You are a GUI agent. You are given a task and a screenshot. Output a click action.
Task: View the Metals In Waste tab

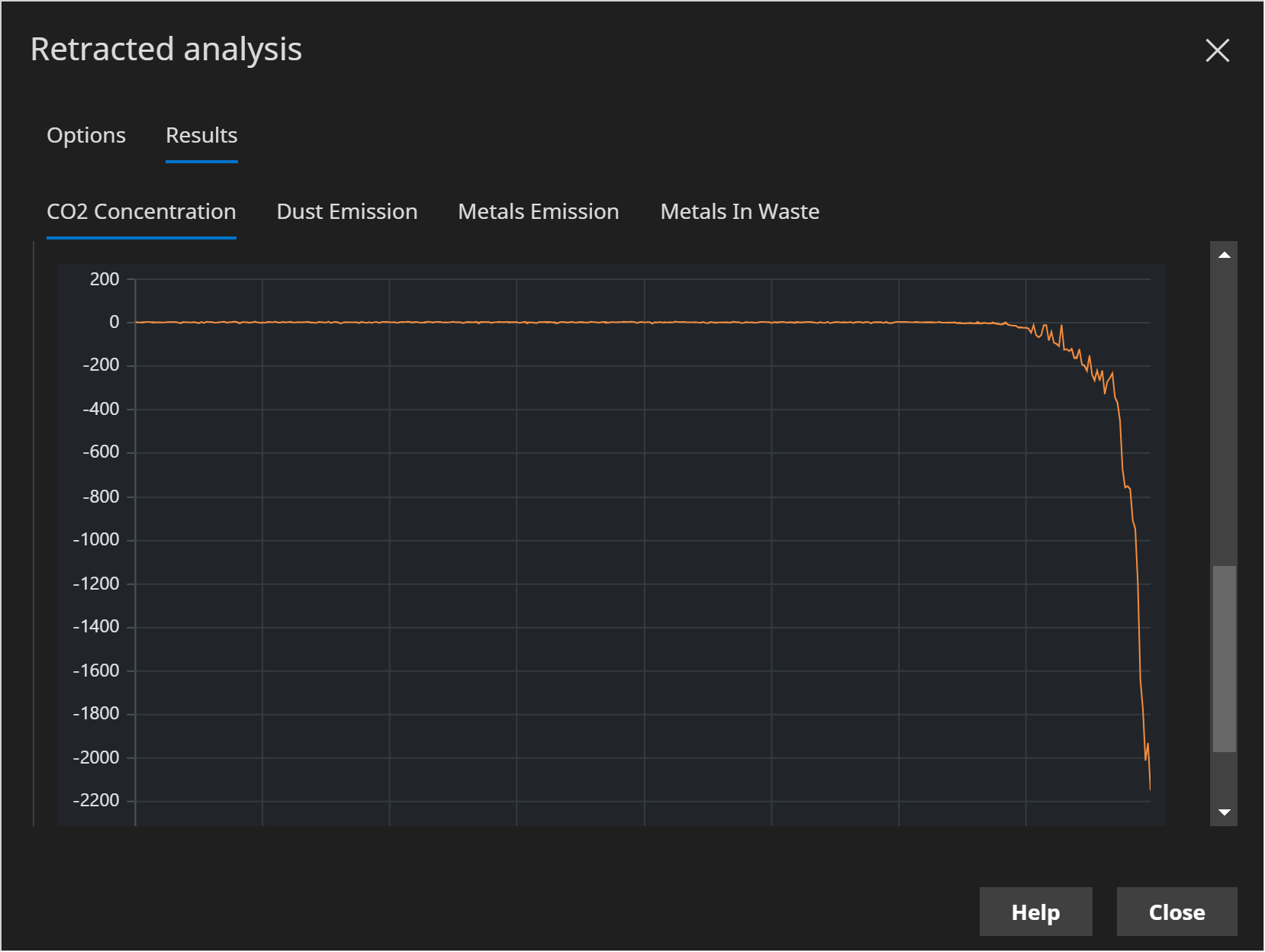point(739,211)
